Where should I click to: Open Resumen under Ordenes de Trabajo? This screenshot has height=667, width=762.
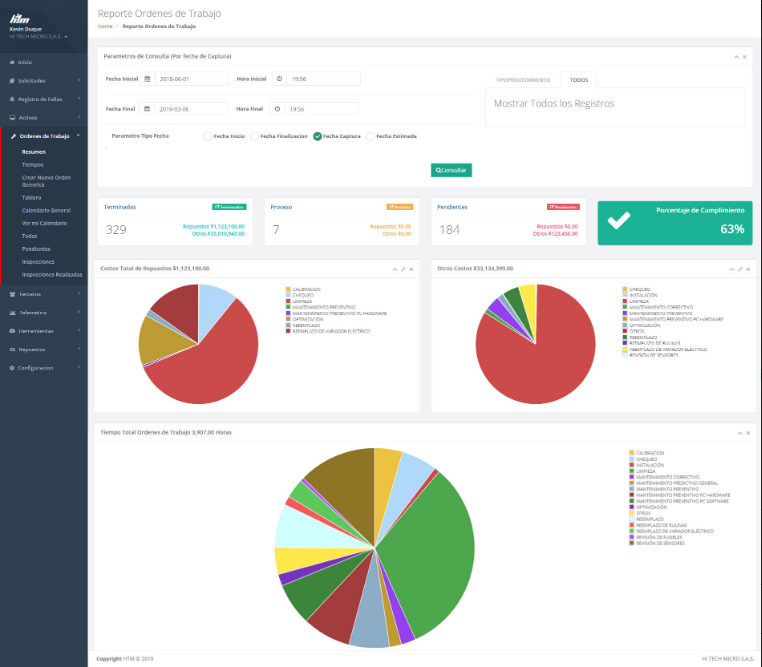(34, 152)
